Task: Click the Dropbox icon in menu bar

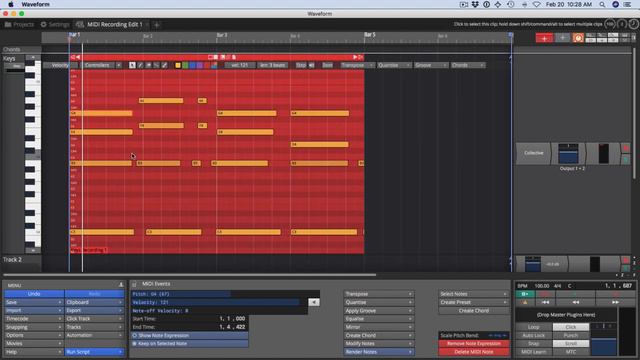Action: pos(475,4)
